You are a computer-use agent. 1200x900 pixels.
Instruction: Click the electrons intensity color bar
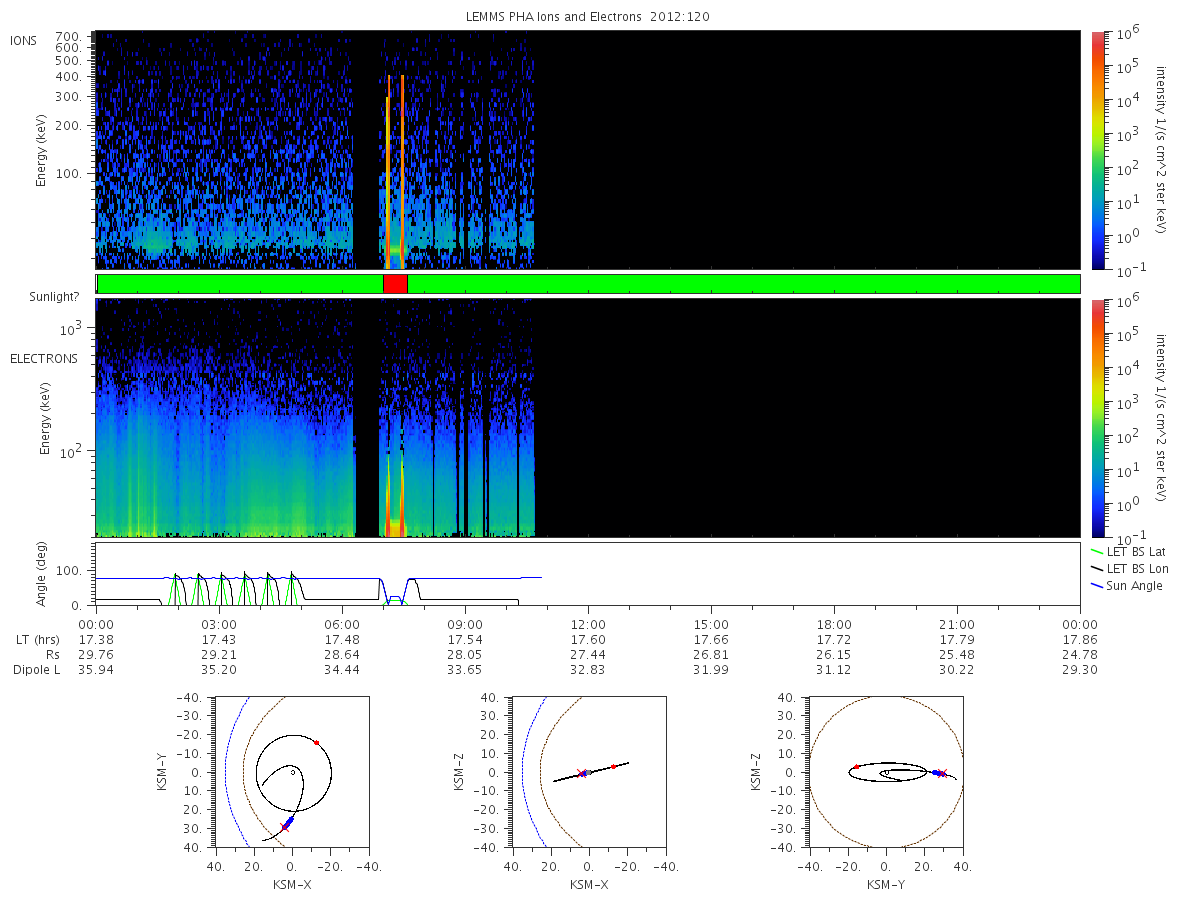tap(1097, 417)
